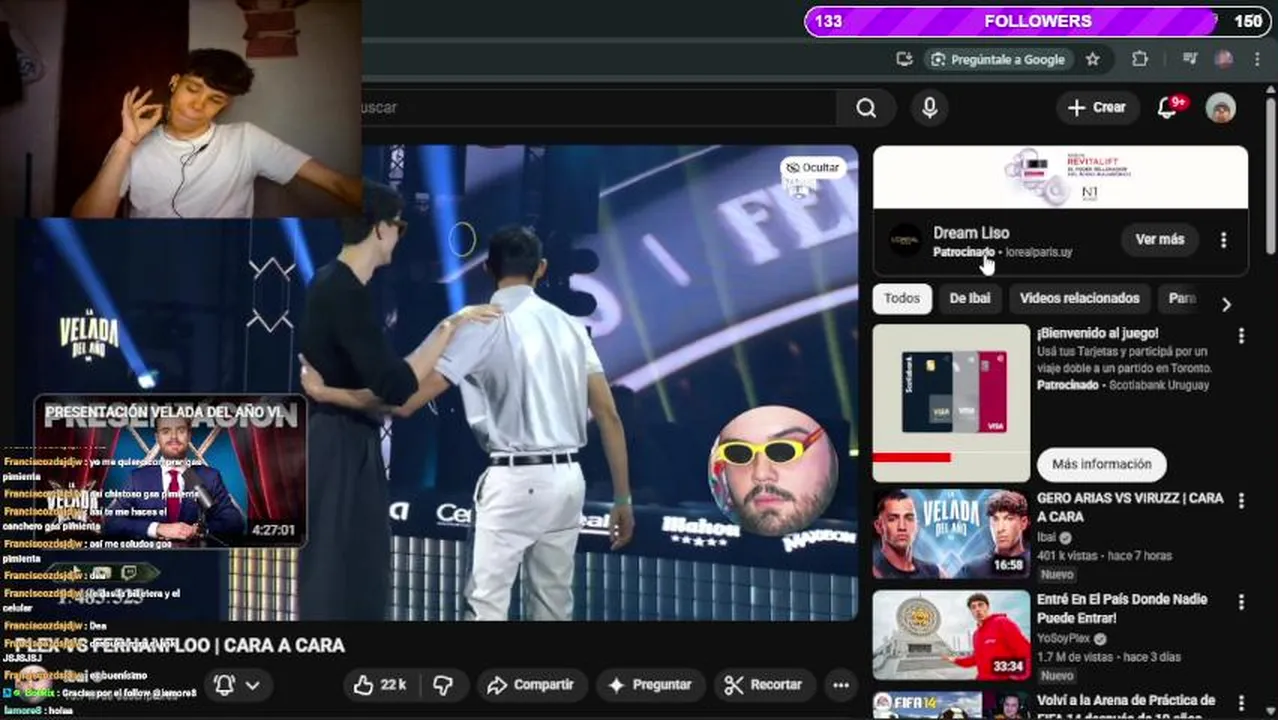1278x720 pixels.
Task: Click the YouTube search magnifier button
Action: pyautogui.click(x=866, y=108)
